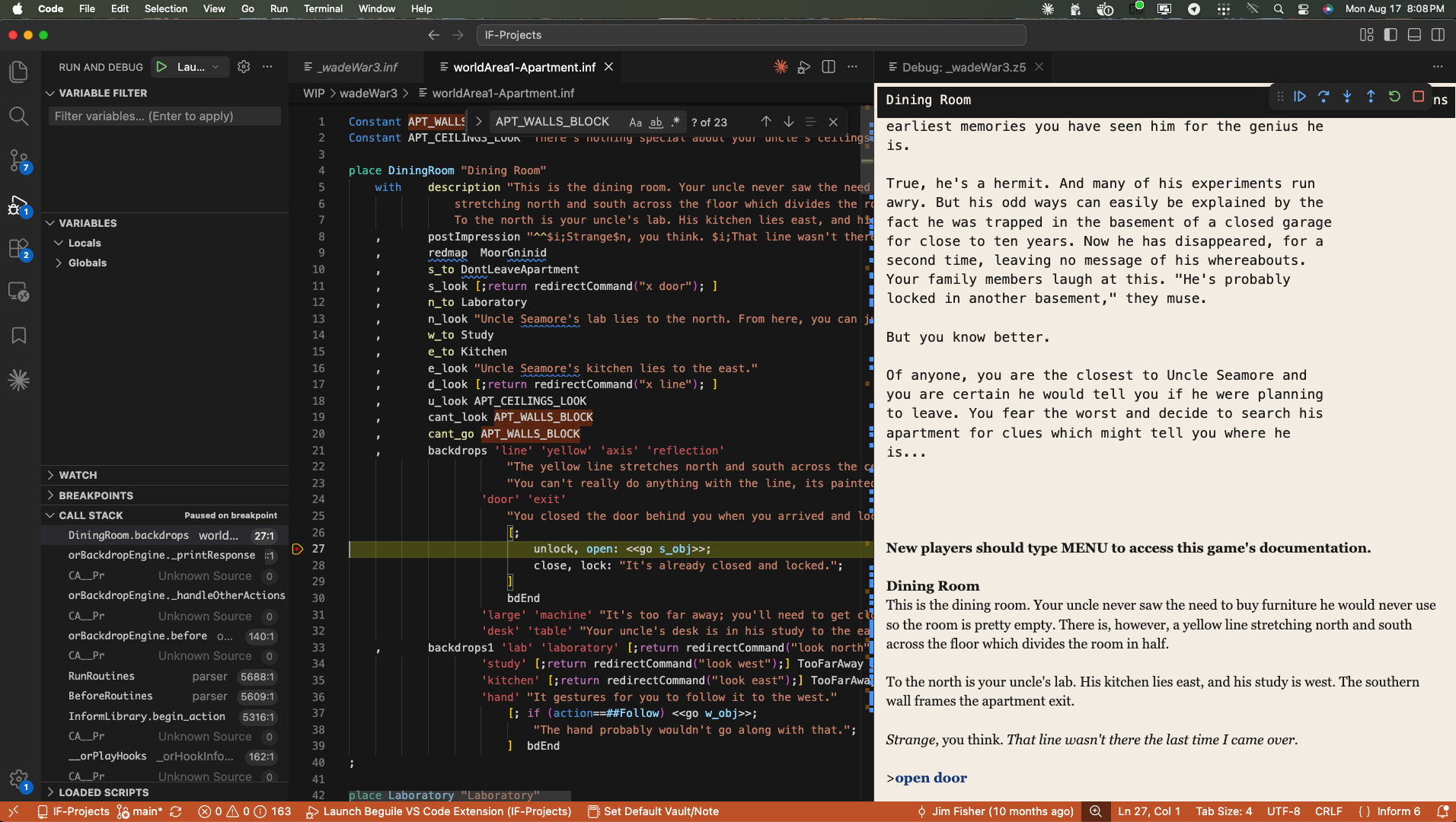Open the Terminal menu
1456x822 pixels.
[323, 8]
